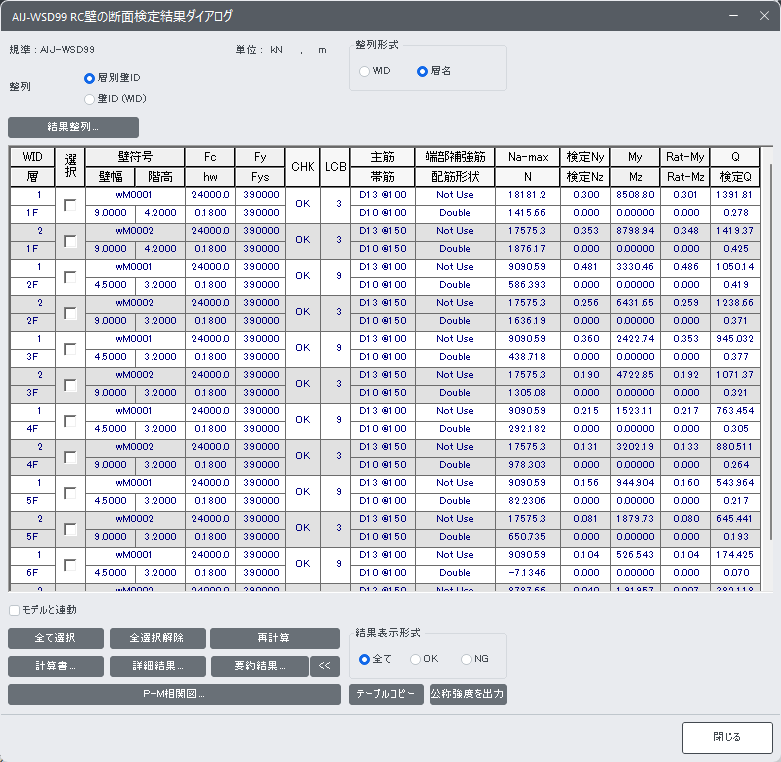Minimize the dialog window
The height and width of the screenshot is (762, 781).
(733, 16)
